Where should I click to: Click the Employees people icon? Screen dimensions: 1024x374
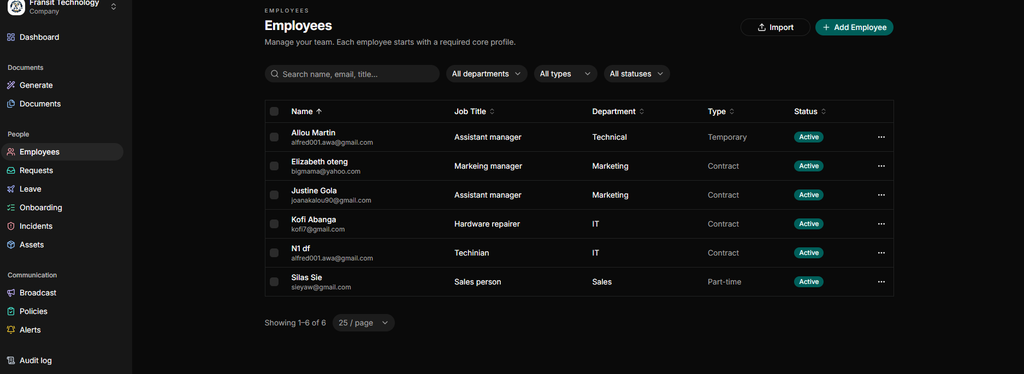click(x=10, y=152)
